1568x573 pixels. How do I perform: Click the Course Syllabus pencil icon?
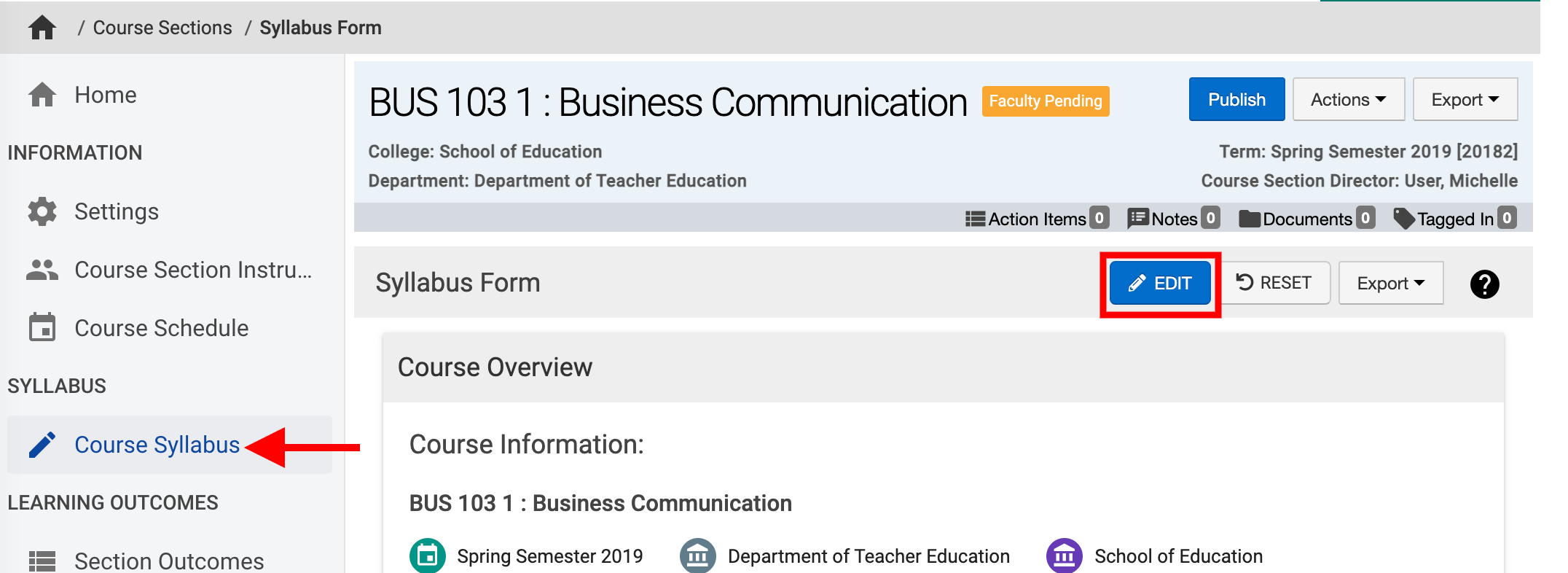point(42,445)
